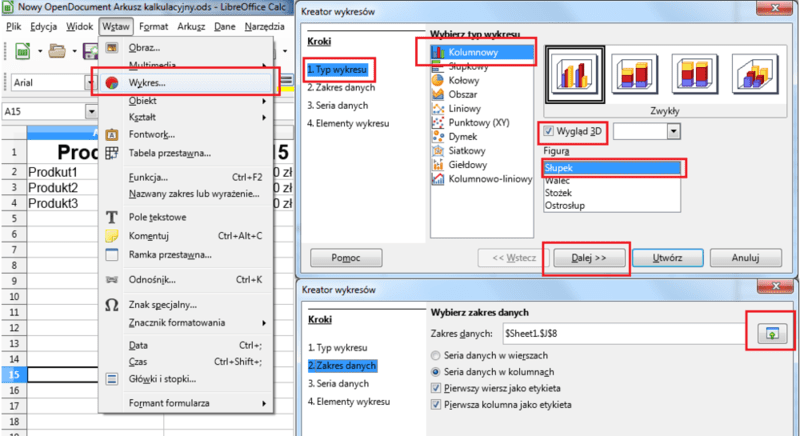Click the Dalej >> button
The width and height of the screenshot is (800, 436).
[585, 258]
